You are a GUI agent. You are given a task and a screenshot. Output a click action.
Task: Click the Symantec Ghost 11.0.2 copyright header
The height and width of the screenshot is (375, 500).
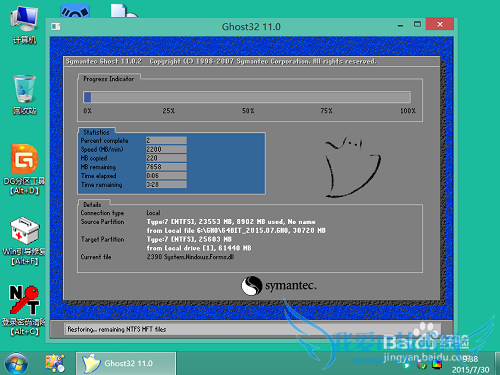[221, 61]
